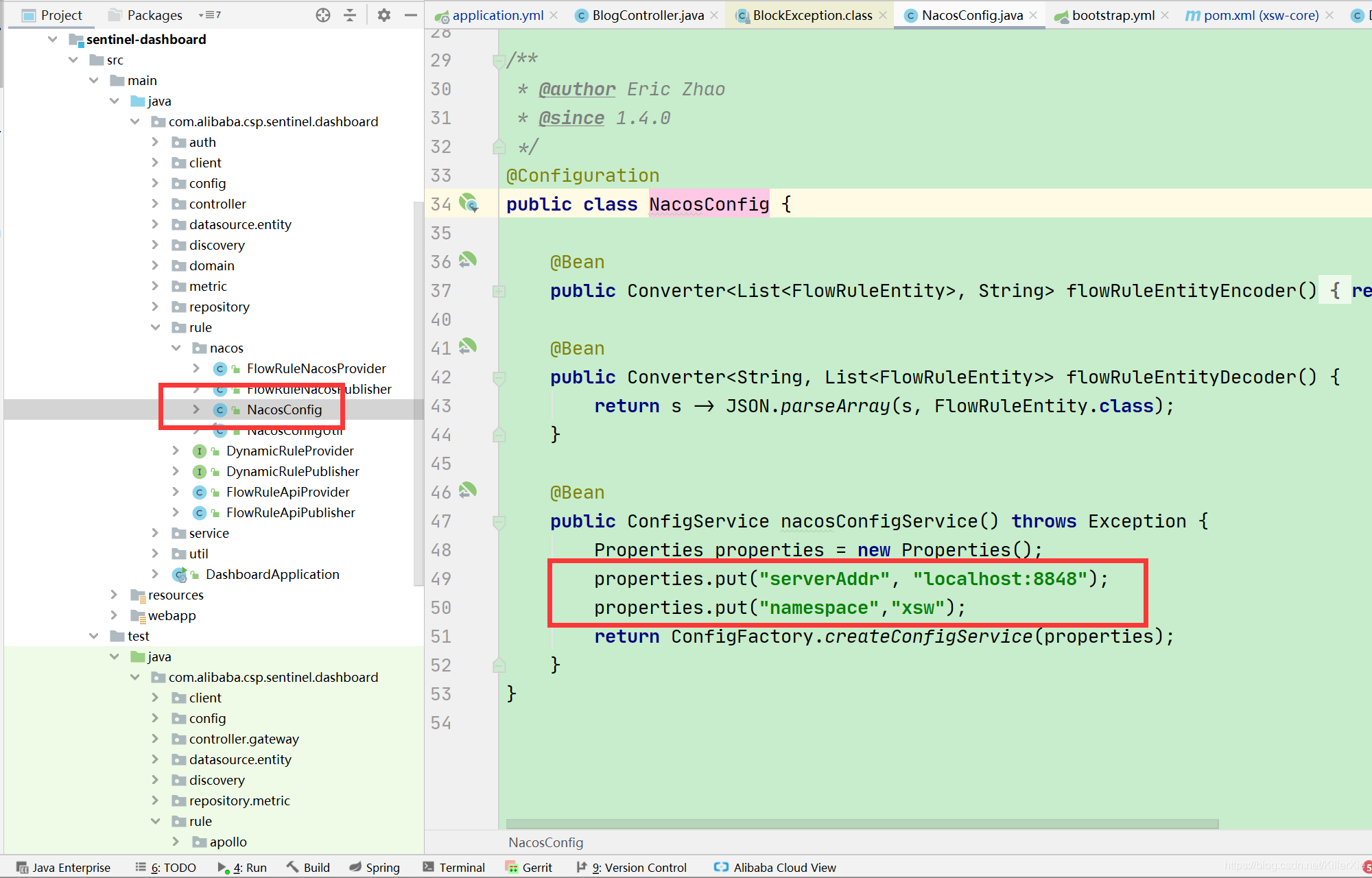Expand the service package folder
Image resolution: width=1372 pixels, height=878 pixels.
[156, 533]
